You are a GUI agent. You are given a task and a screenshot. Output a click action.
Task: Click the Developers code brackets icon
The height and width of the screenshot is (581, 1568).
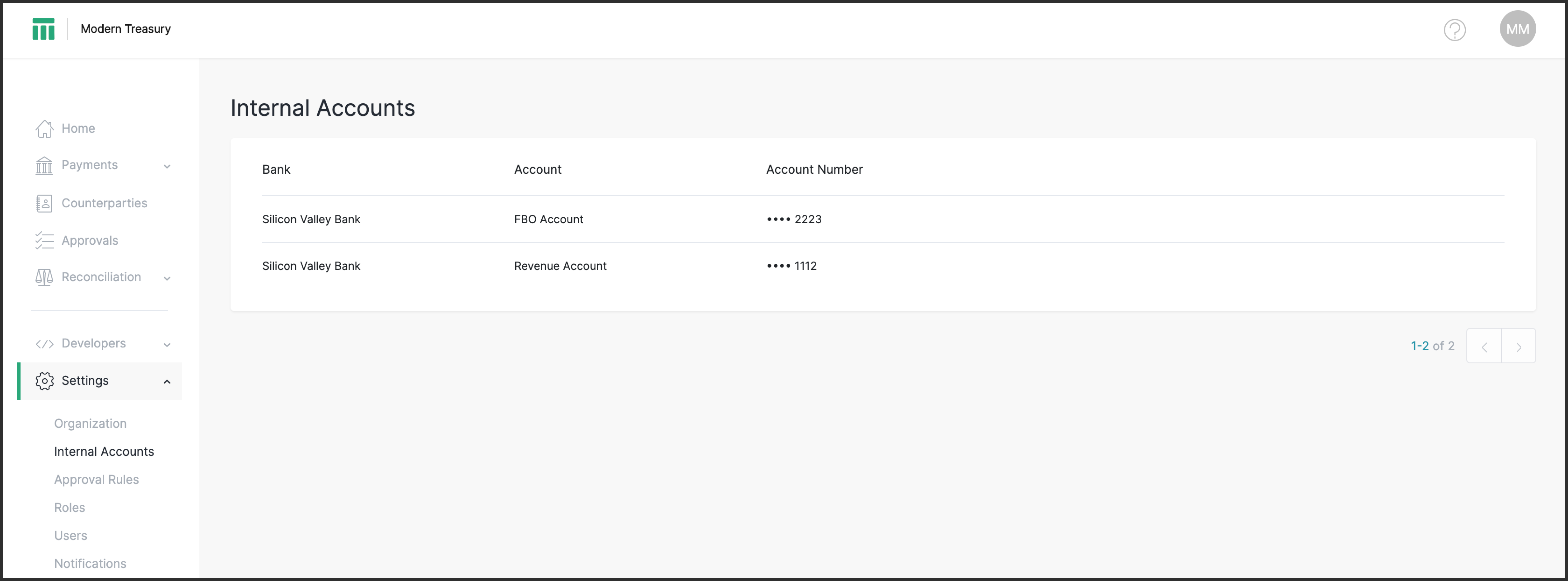click(44, 343)
